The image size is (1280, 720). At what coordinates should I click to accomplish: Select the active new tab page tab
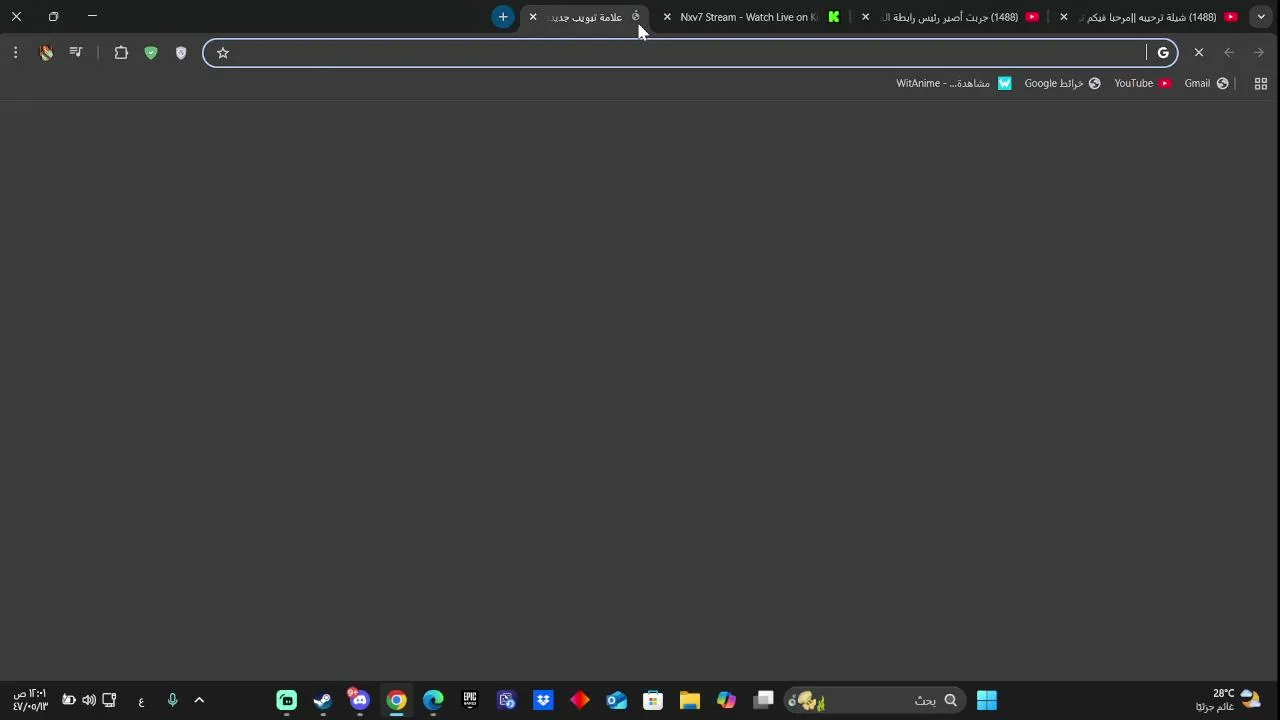click(586, 17)
